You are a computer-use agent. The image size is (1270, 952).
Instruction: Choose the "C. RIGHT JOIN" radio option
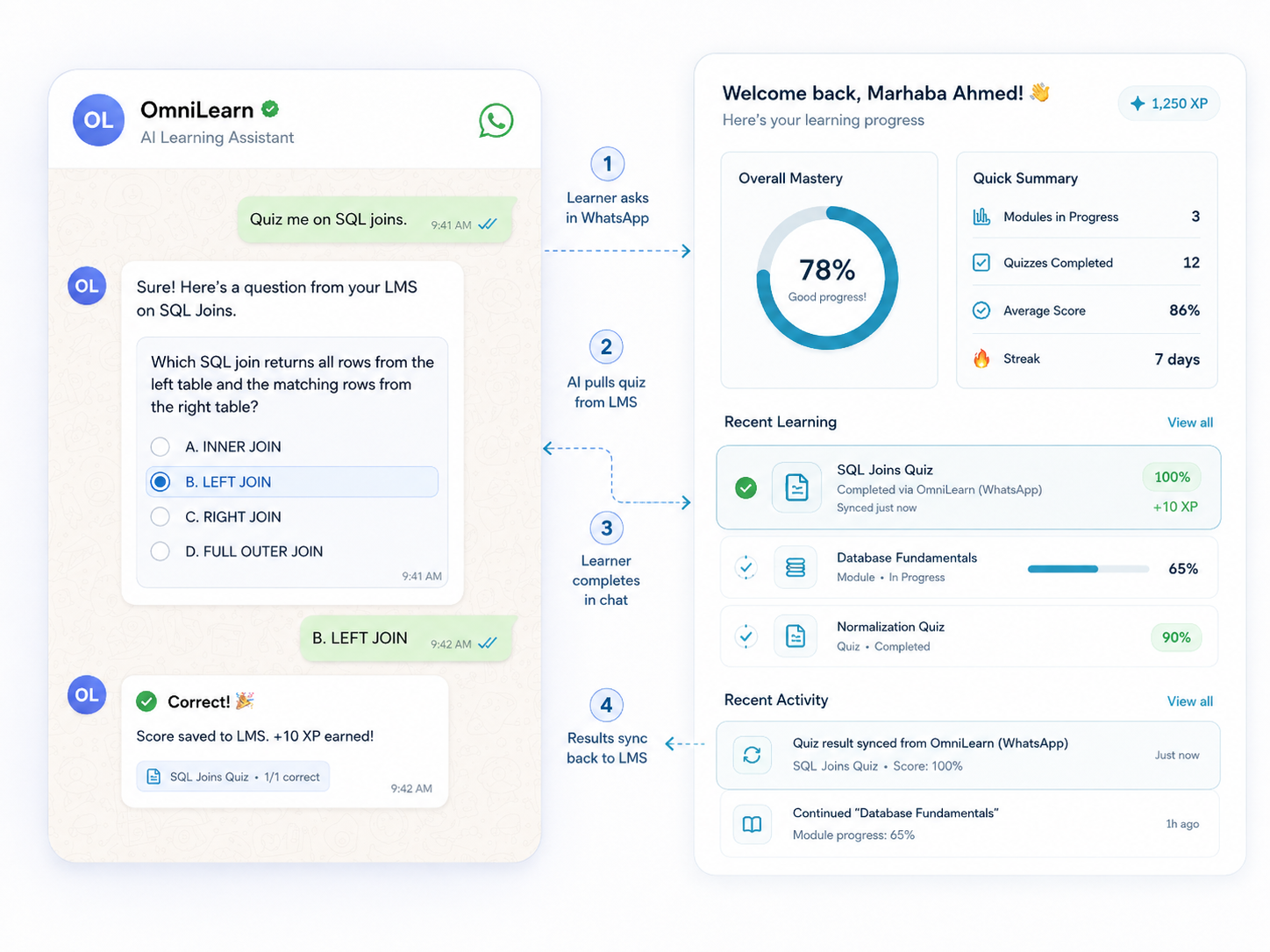click(160, 517)
